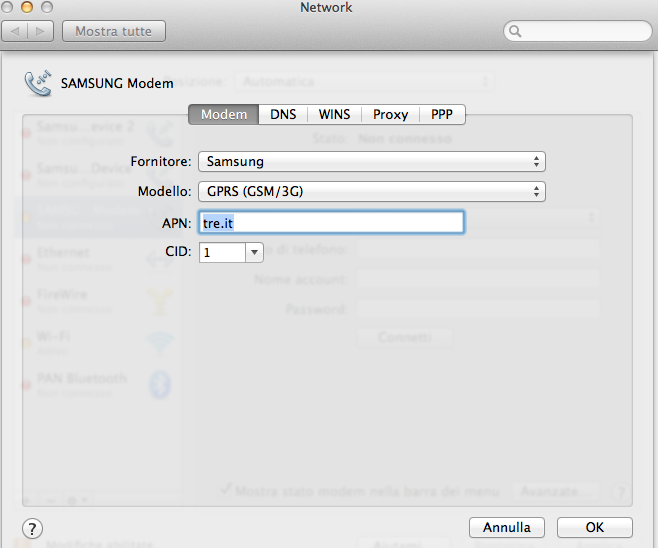Image resolution: width=658 pixels, height=548 pixels.
Task: Open the Fornitore dropdown showing Samsung
Action: click(372, 162)
